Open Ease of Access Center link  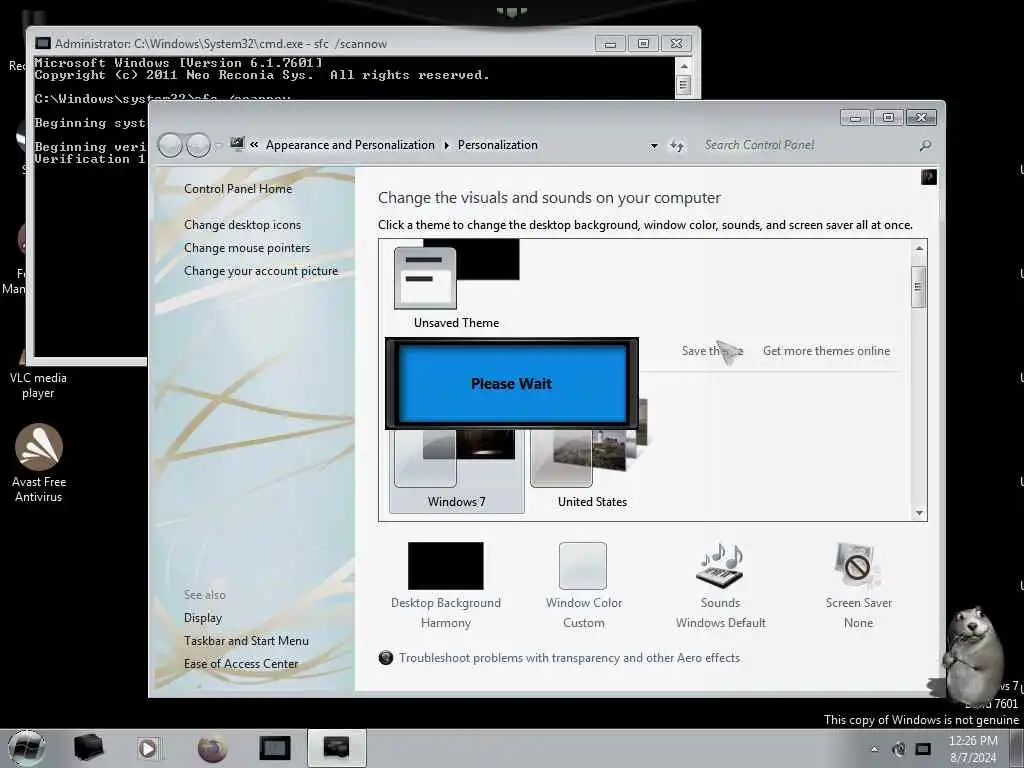coord(241,664)
